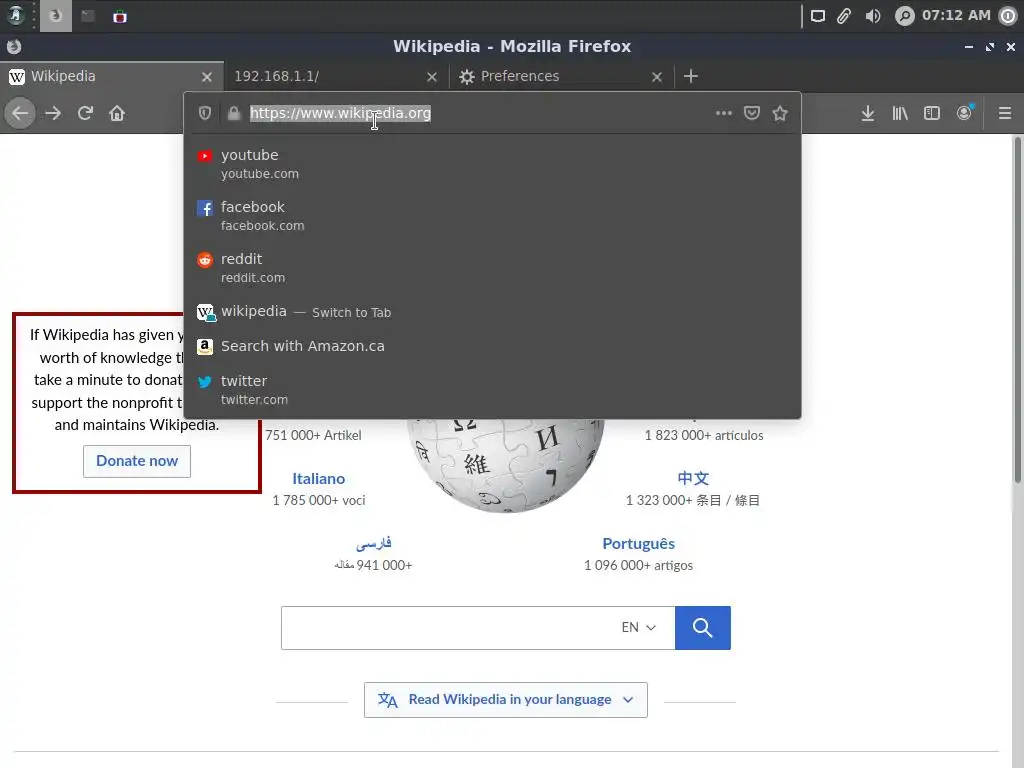Viewport: 1024px width, 768px height.
Task: Show site security via padlock icon
Action: (x=234, y=113)
